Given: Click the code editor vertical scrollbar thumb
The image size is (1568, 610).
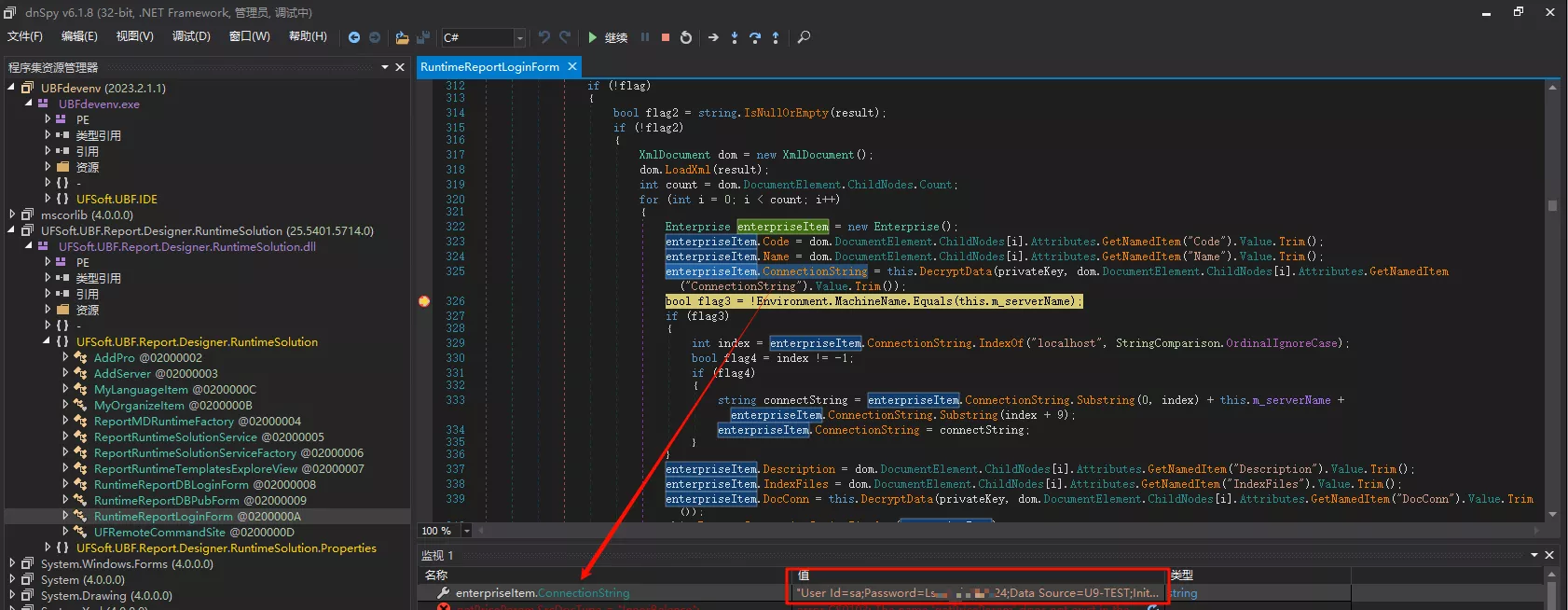Looking at the screenshot, I should [x=1552, y=205].
